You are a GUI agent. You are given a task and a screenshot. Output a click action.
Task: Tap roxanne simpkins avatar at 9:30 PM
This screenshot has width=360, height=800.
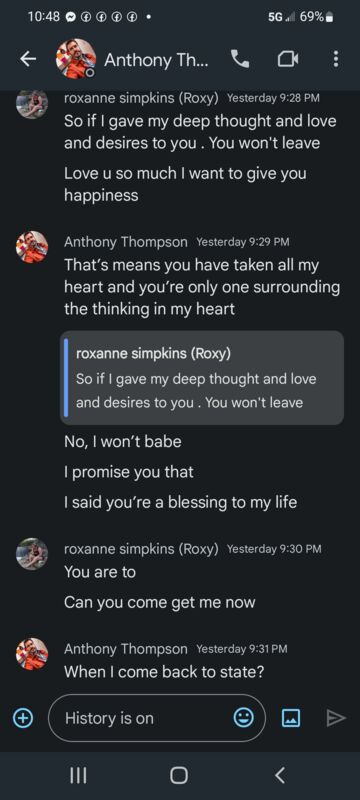coord(32,554)
